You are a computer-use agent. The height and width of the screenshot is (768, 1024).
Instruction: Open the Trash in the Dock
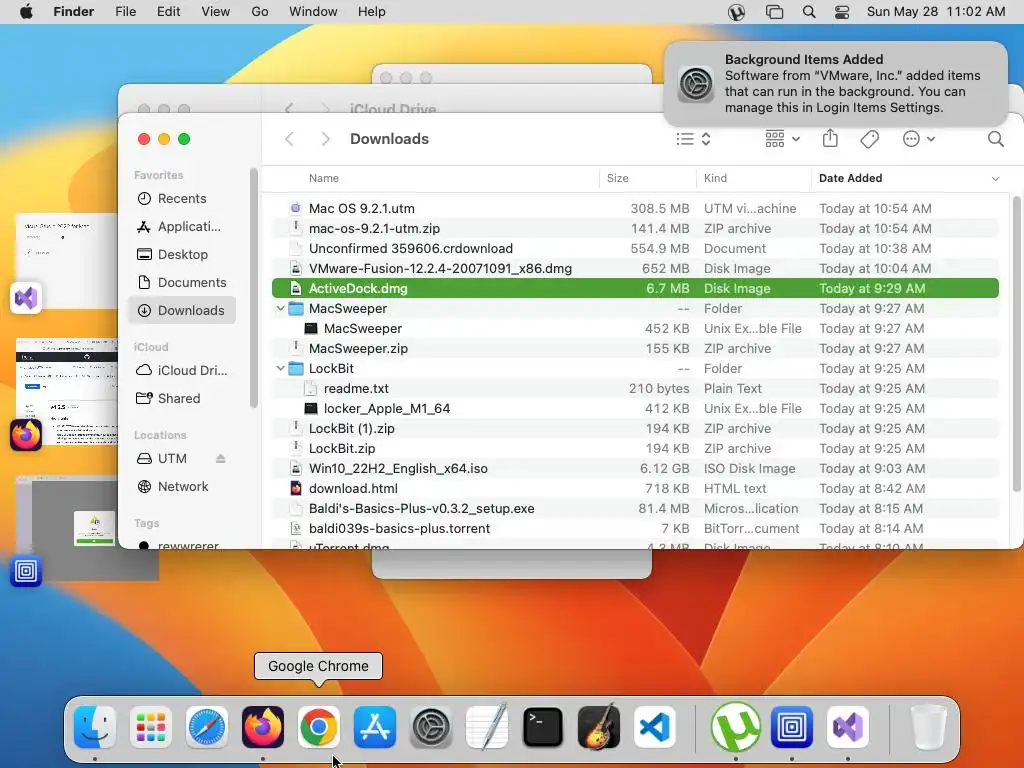(928, 726)
